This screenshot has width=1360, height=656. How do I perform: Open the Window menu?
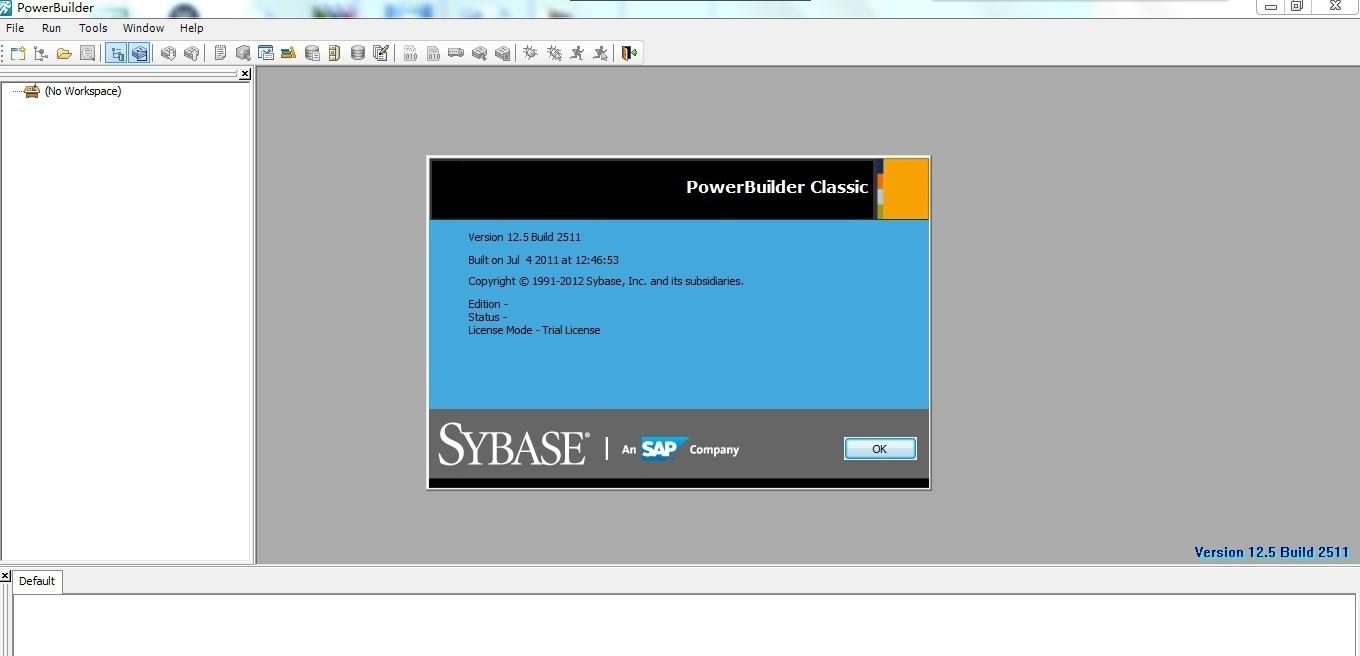pos(143,28)
